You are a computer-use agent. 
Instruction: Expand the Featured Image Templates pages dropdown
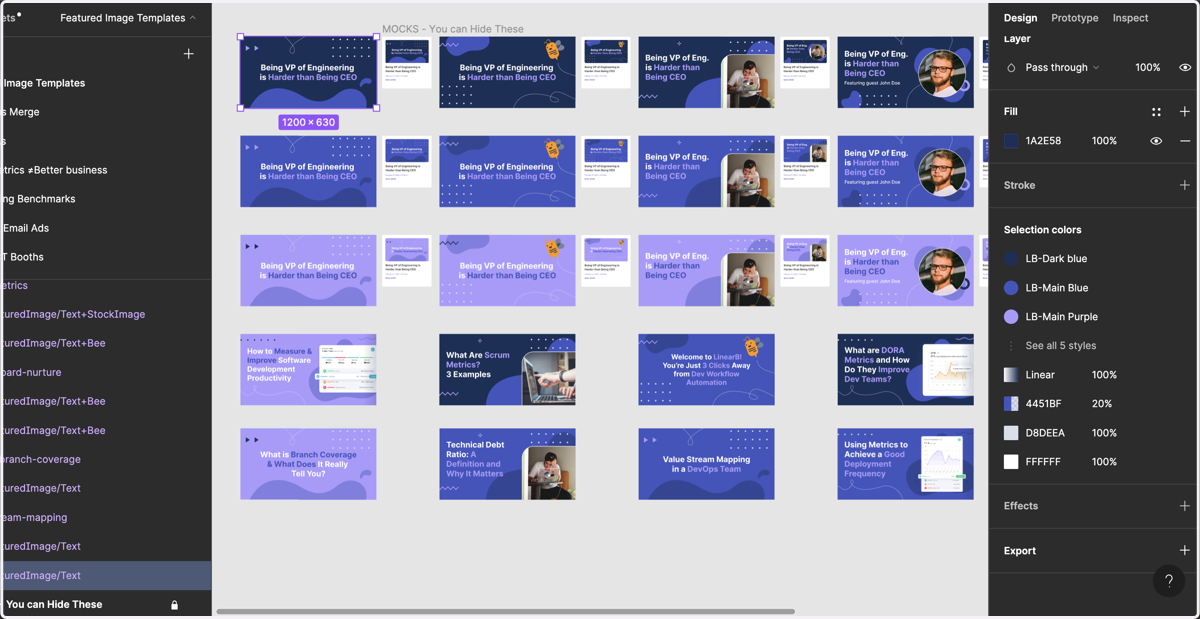click(x=128, y=18)
